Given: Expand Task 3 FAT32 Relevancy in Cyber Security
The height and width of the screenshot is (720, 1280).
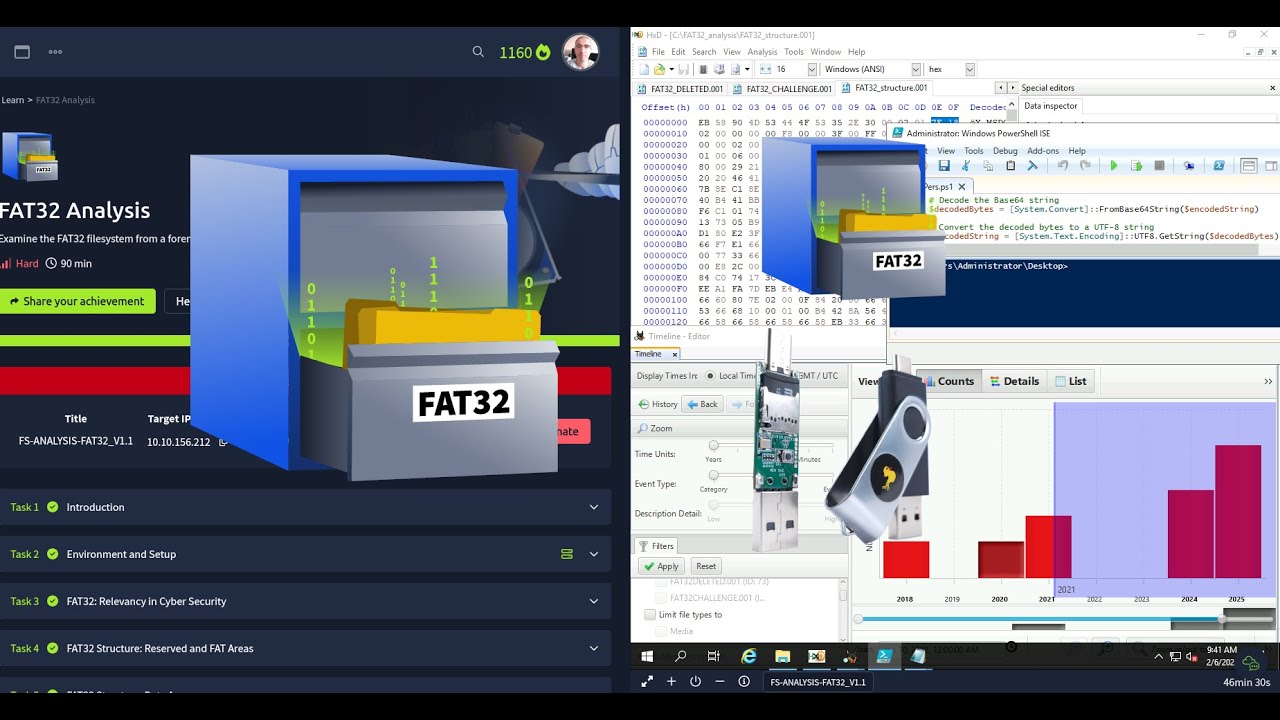Looking at the screenshot, I should pos(593,601).
